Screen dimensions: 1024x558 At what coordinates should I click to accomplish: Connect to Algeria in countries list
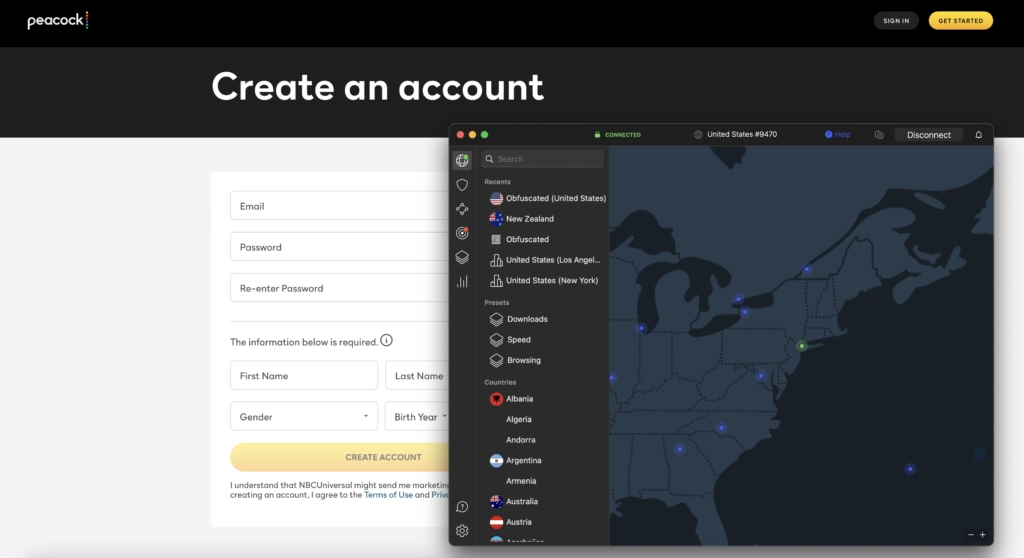pos(519,419)
